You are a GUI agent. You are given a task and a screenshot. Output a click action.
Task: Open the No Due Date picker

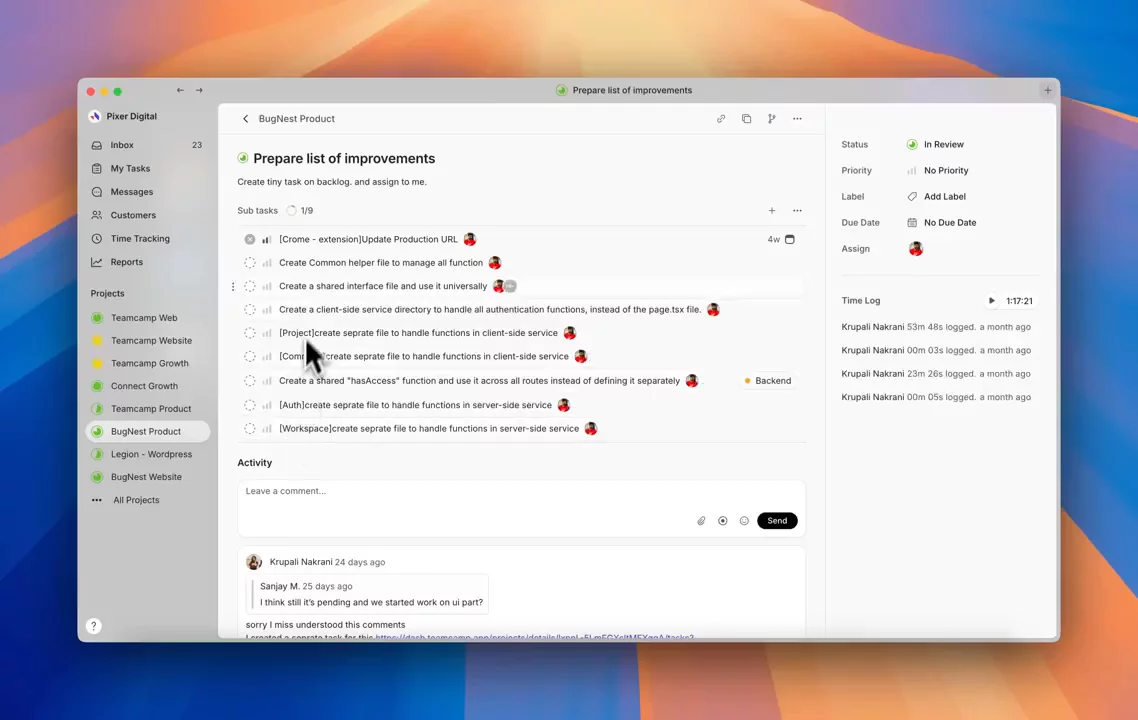point(941,223)
